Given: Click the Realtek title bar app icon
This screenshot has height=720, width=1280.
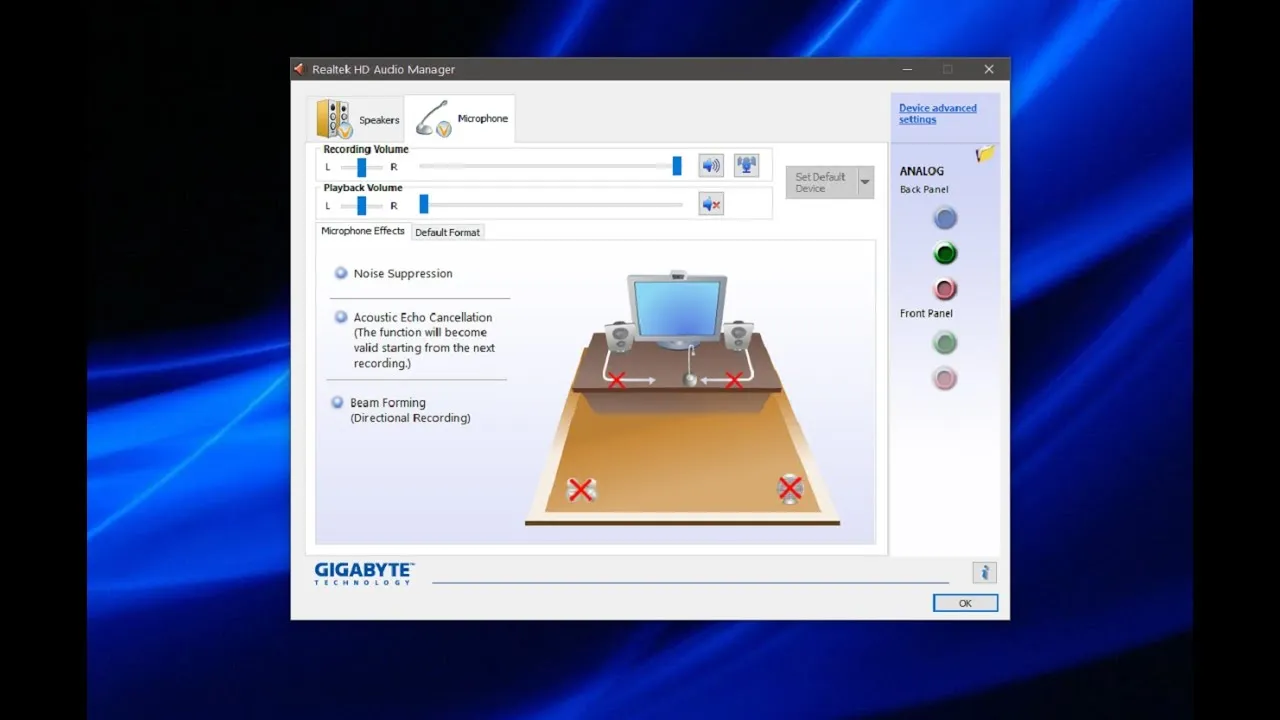Looking at the screenshot, I should pyautogui.click(x=299, y=69).
